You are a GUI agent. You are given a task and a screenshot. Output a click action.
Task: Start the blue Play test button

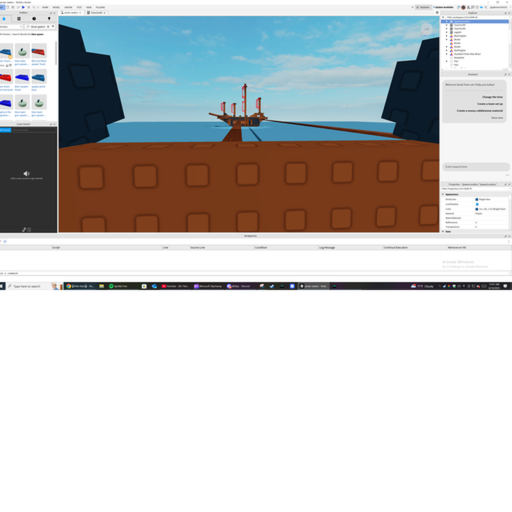[x=23, y=7]
